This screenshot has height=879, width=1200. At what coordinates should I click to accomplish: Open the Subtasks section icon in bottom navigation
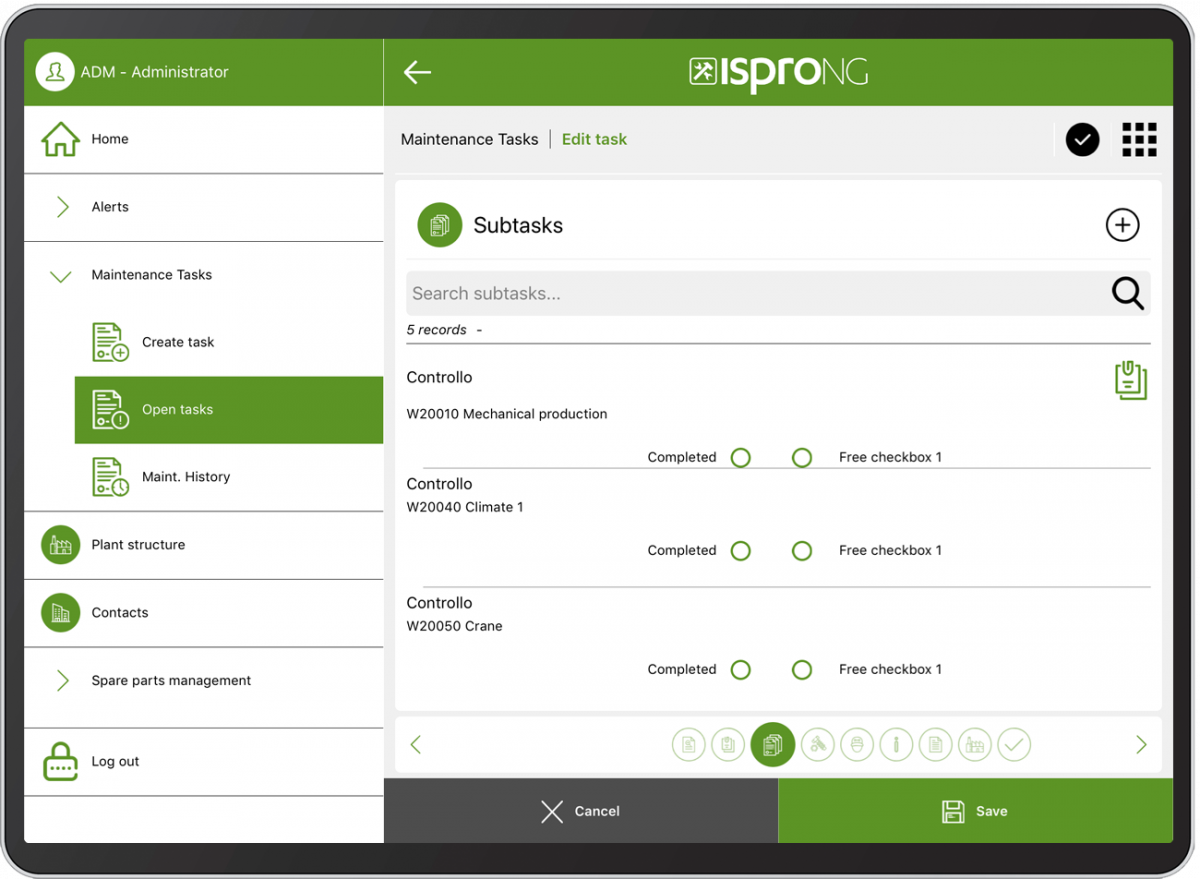pyautogui.click(x=772, y=744)
